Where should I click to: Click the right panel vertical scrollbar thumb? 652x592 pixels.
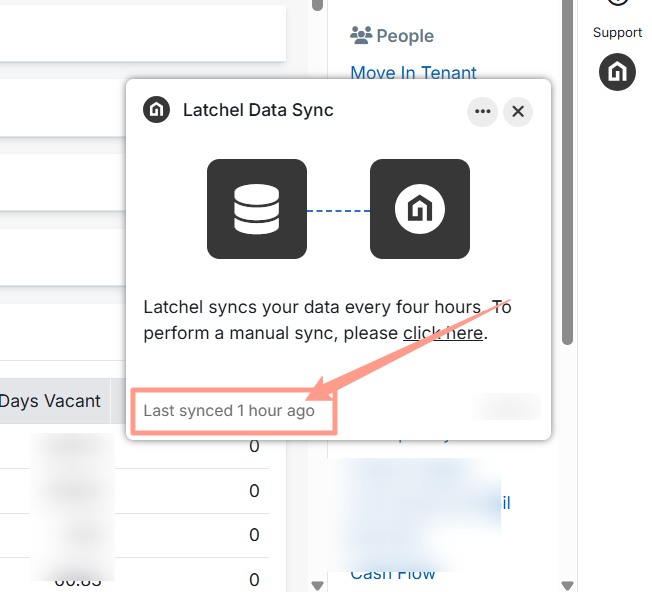click(x=567, y=172)
